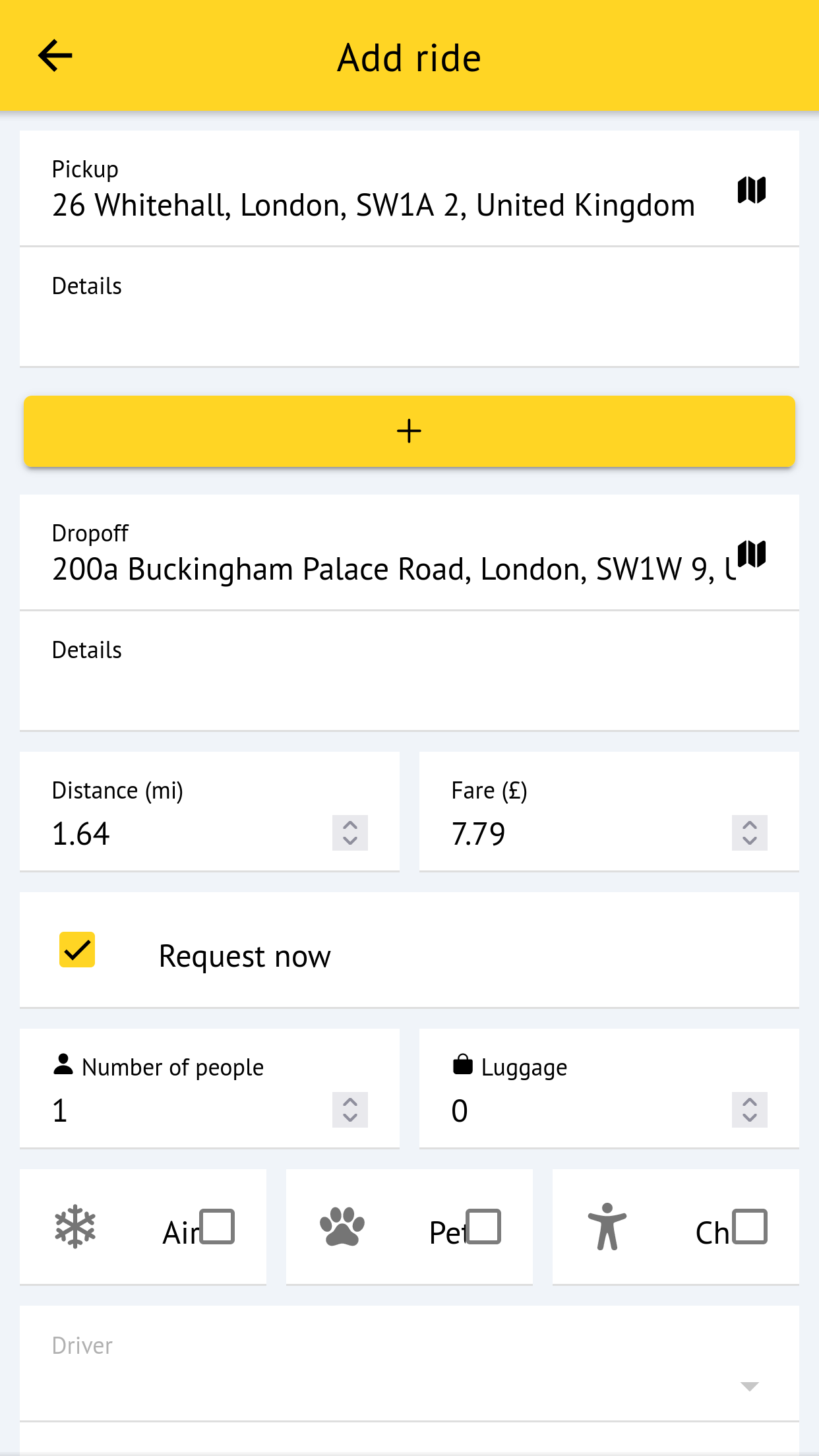Click the person icon beside Number of people
The width and height of the screenshot is (819, 1456).
[x=63, y=1064]
